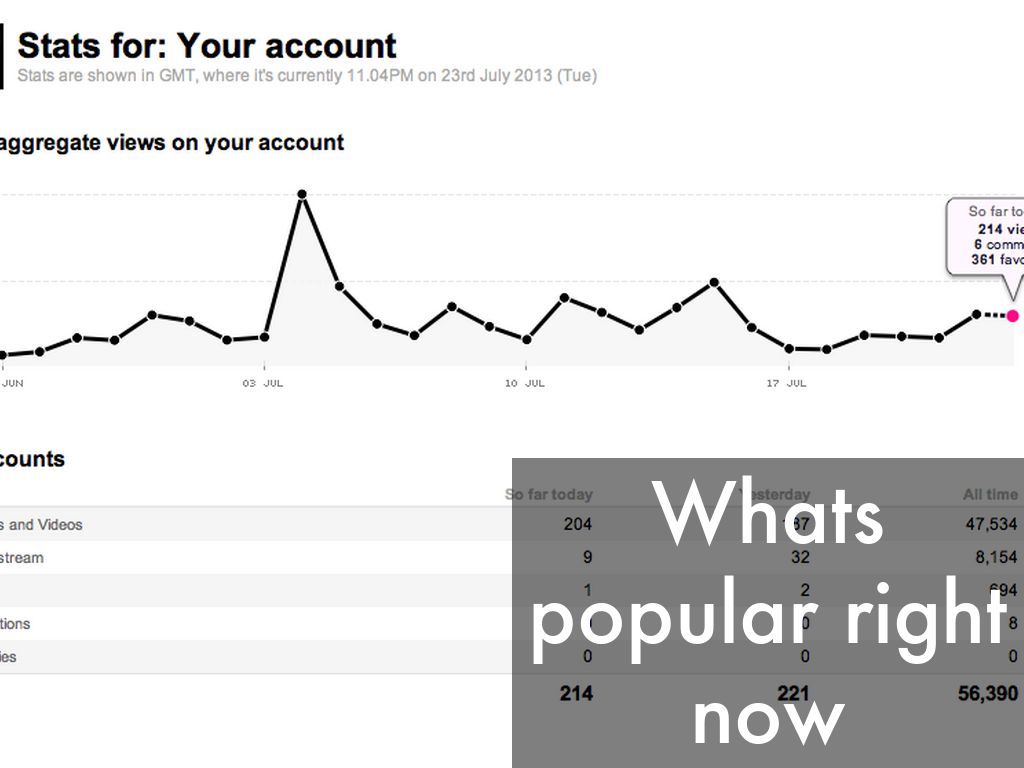Click the 56,390 all-time total
1024x768 pixels.
987,693
